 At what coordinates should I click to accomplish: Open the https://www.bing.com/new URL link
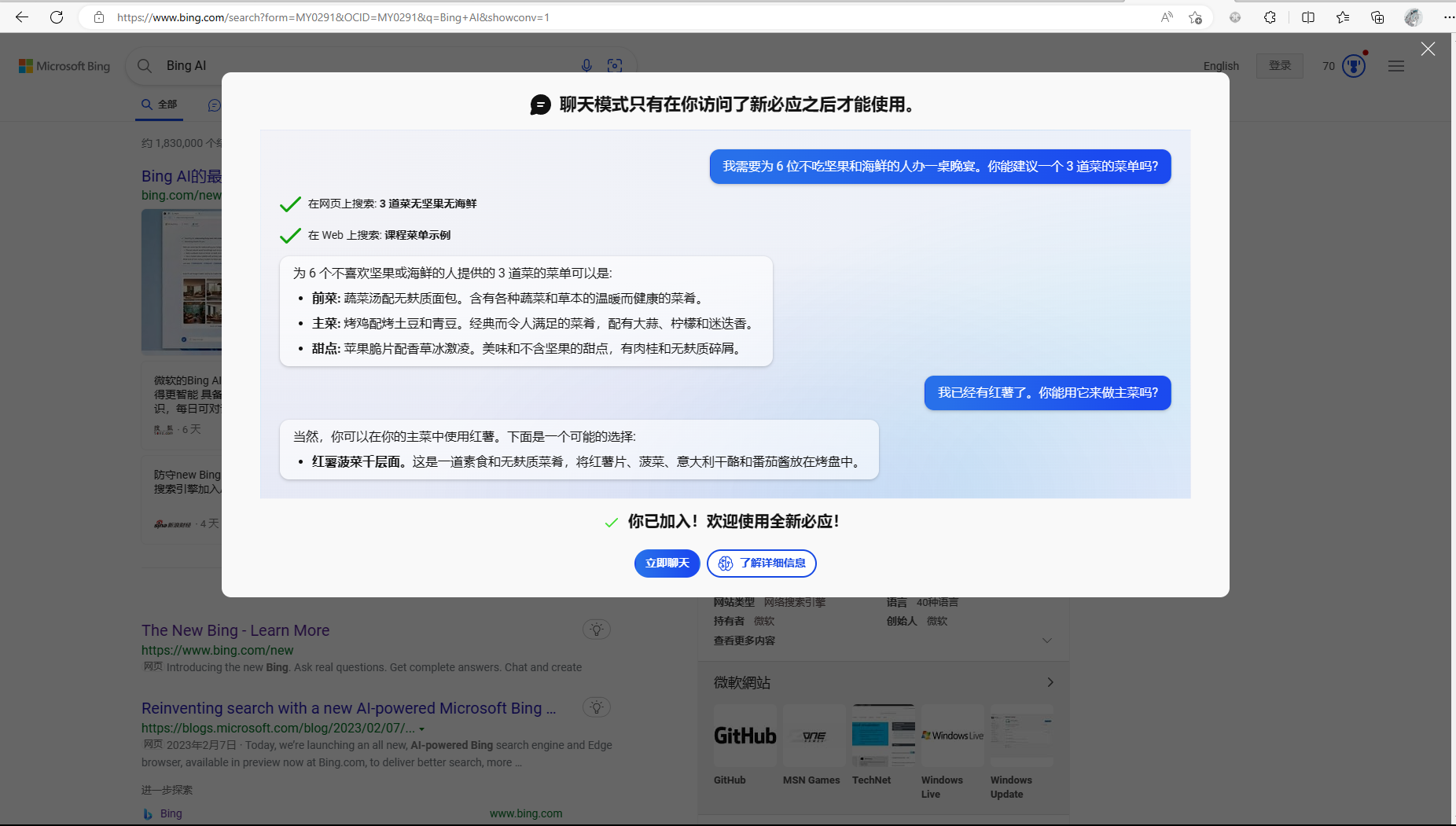[x=217, y=651]
